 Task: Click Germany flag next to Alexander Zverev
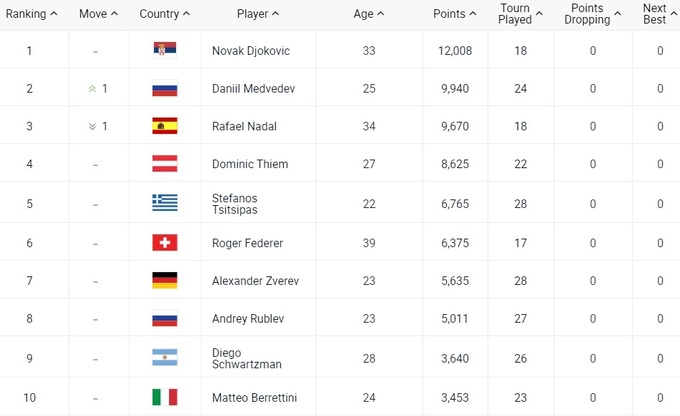tap(164, 281)
